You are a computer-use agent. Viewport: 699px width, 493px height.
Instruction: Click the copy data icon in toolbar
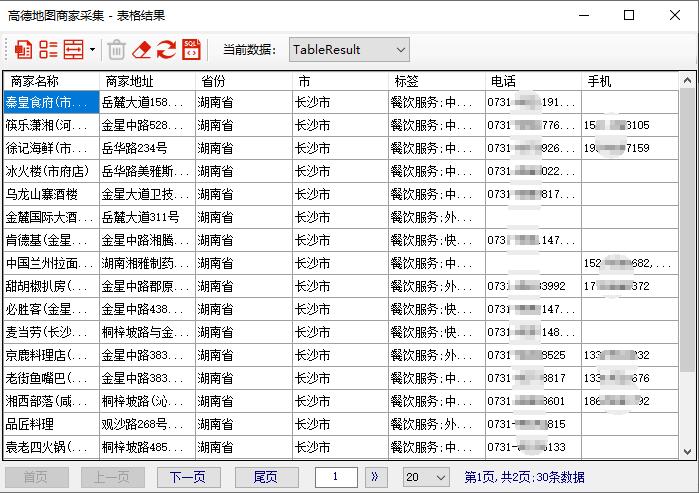(x=23, y=49)
